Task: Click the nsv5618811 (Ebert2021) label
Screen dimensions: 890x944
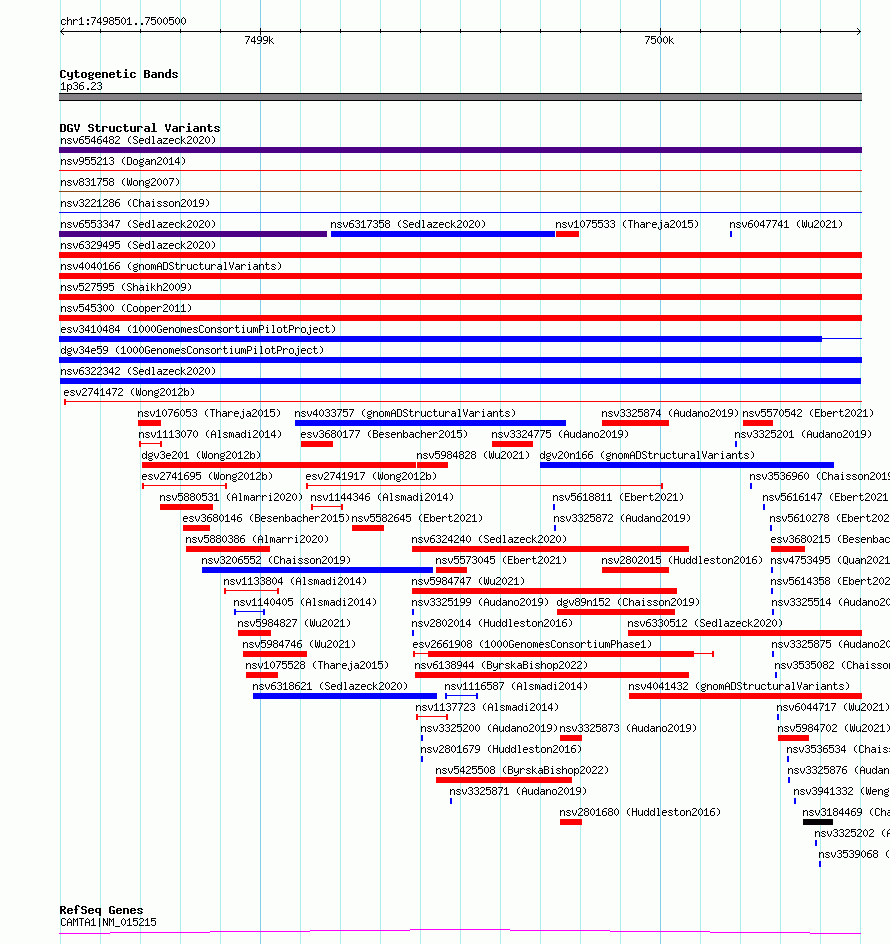Action: point(618,498)
